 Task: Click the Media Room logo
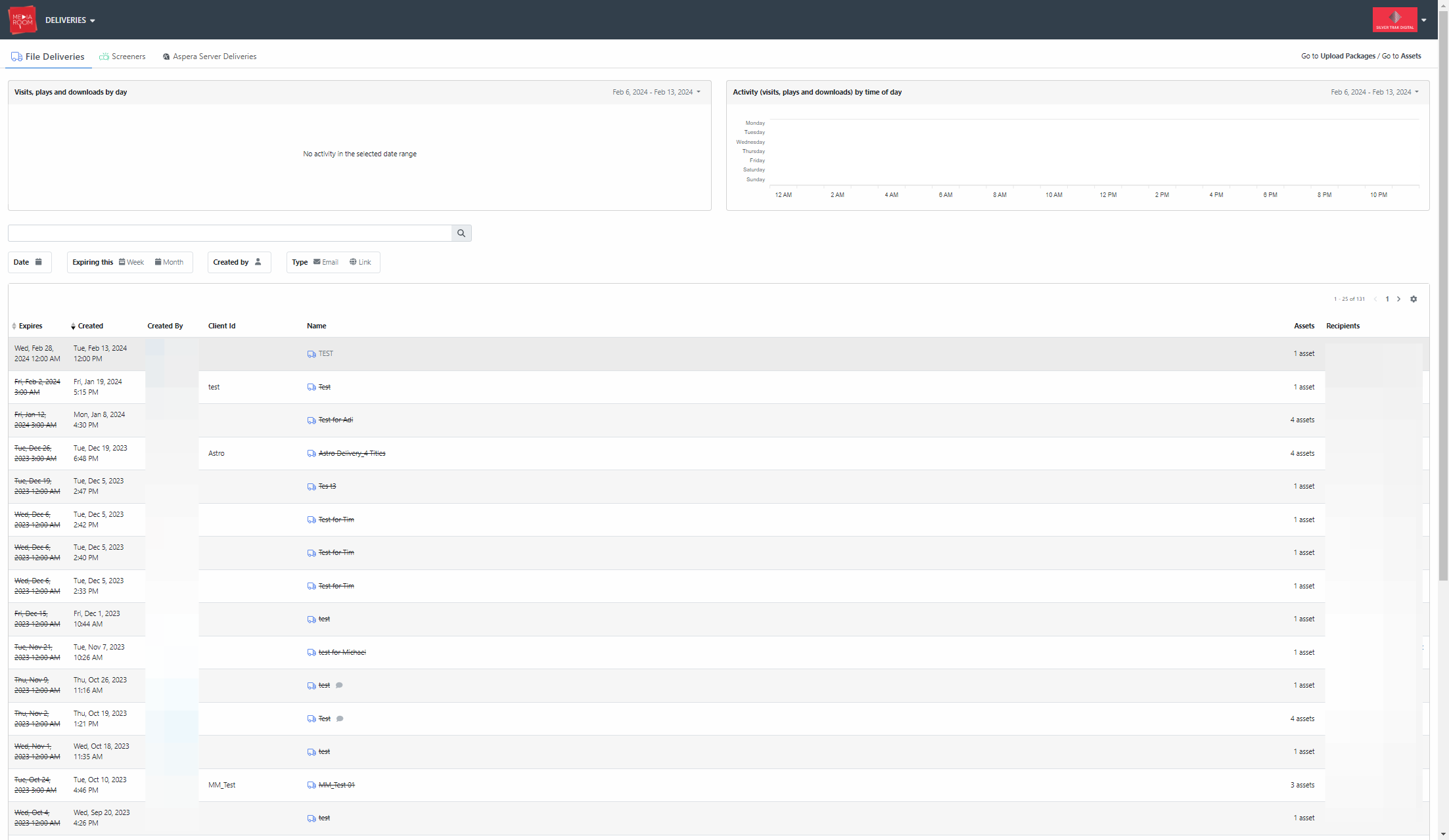(x=22, y=20)
